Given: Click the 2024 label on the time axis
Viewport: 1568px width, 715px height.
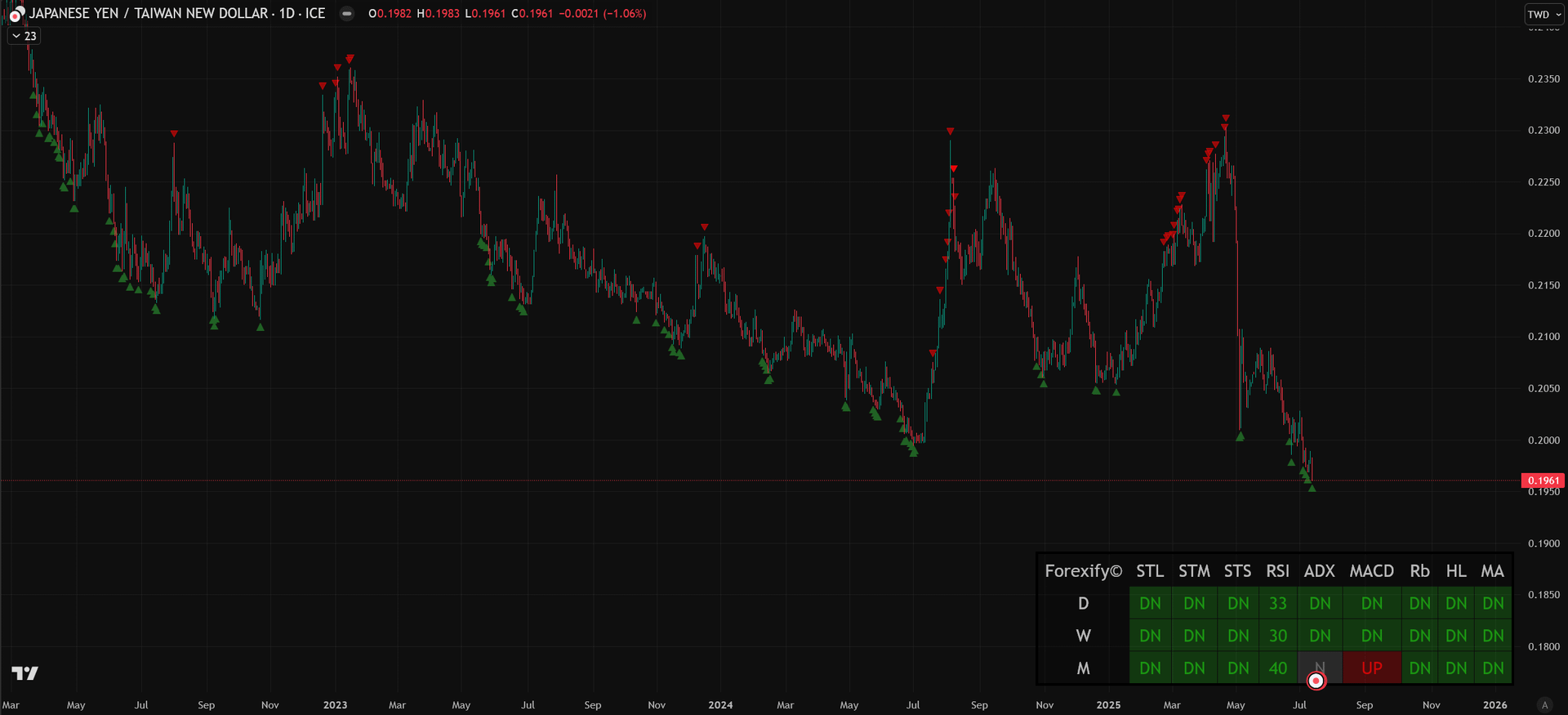Looking at the screenshot, I should 720,704.
